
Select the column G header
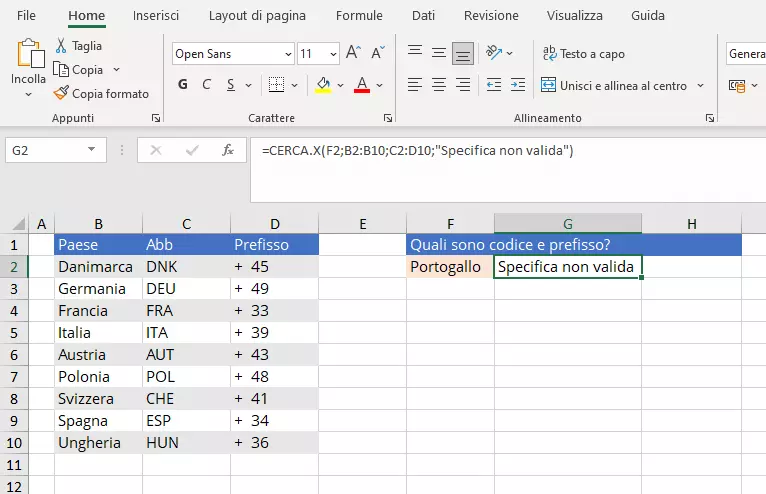(568, 224)
